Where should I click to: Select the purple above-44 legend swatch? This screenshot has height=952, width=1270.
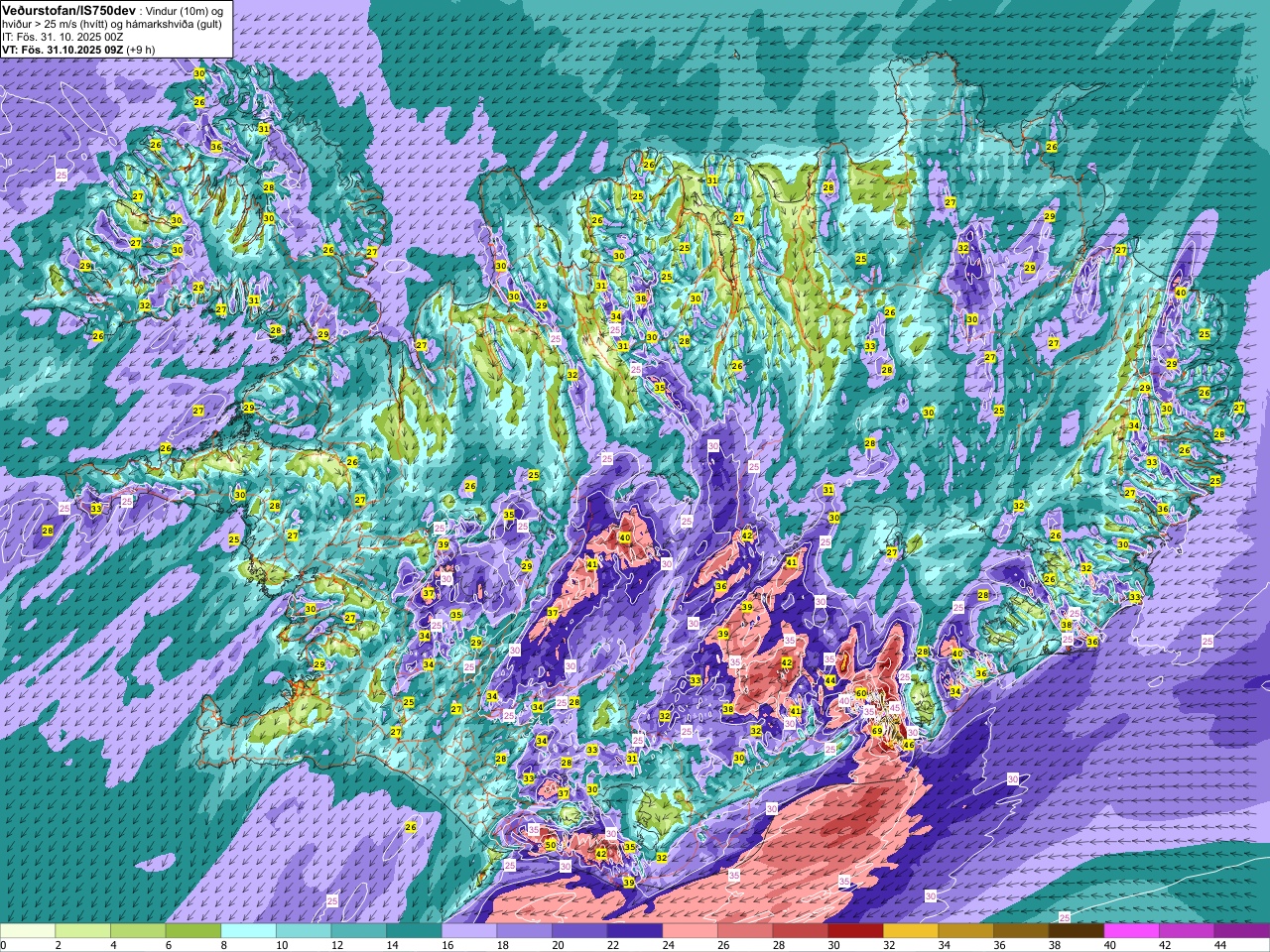(1241, 931)
